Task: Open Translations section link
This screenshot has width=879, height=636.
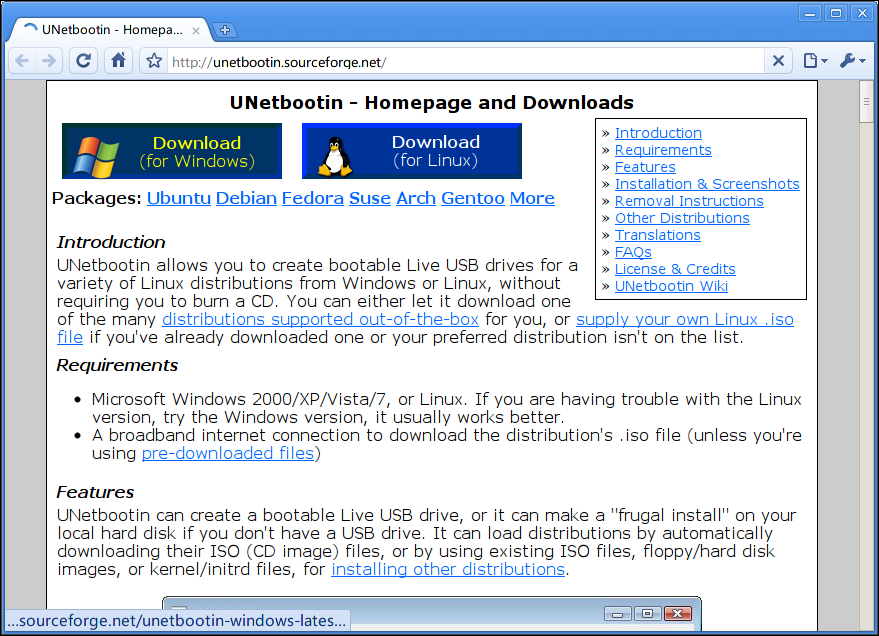Action: tap(658, 235)
